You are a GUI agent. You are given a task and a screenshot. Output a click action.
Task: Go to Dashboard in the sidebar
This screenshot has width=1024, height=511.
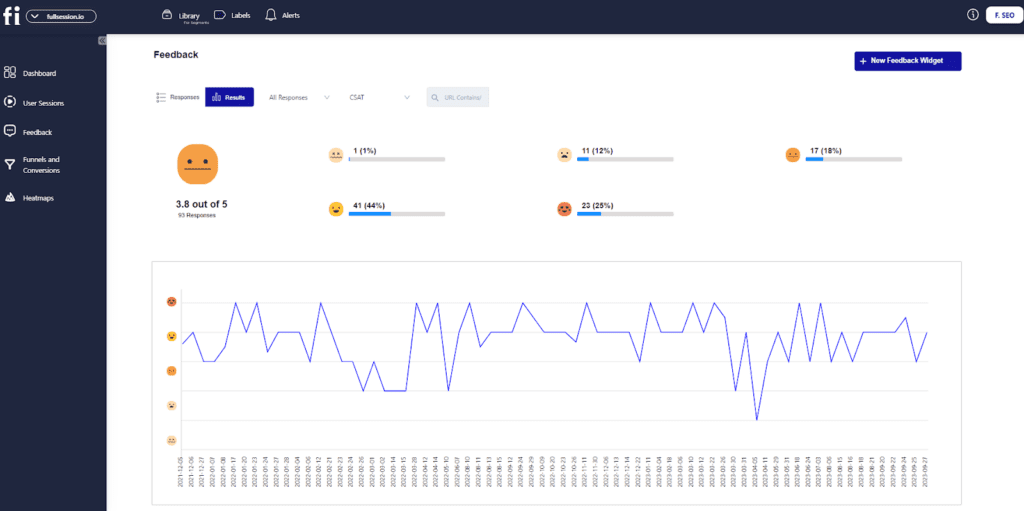[39, 73]
